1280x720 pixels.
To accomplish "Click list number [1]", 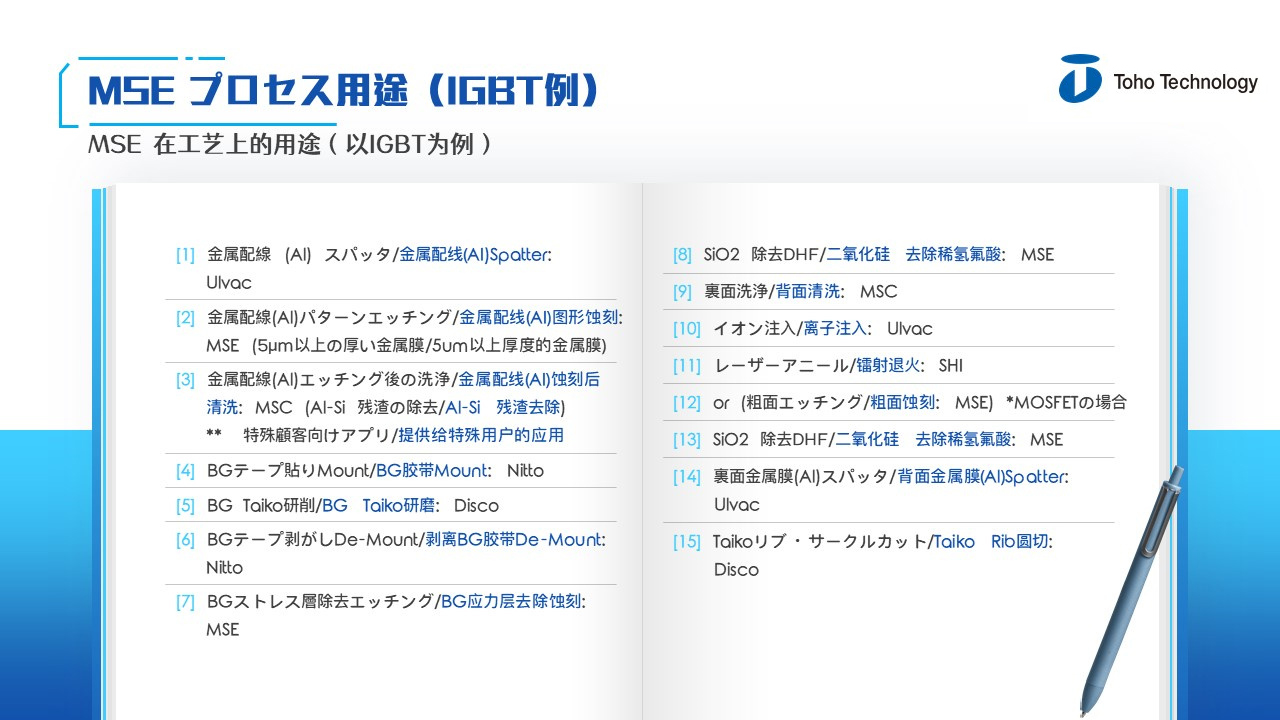I will (x=185, y=255).
